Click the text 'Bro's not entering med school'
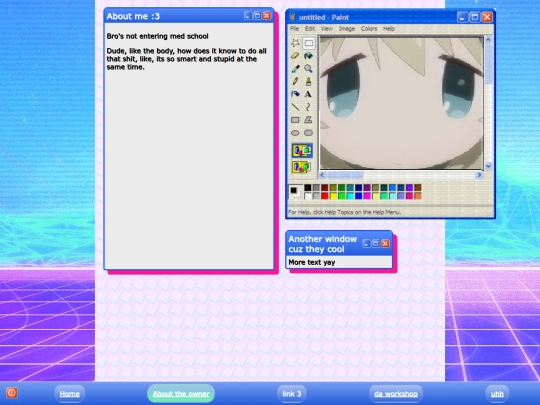540x405 pixels. tap(157, 36)
